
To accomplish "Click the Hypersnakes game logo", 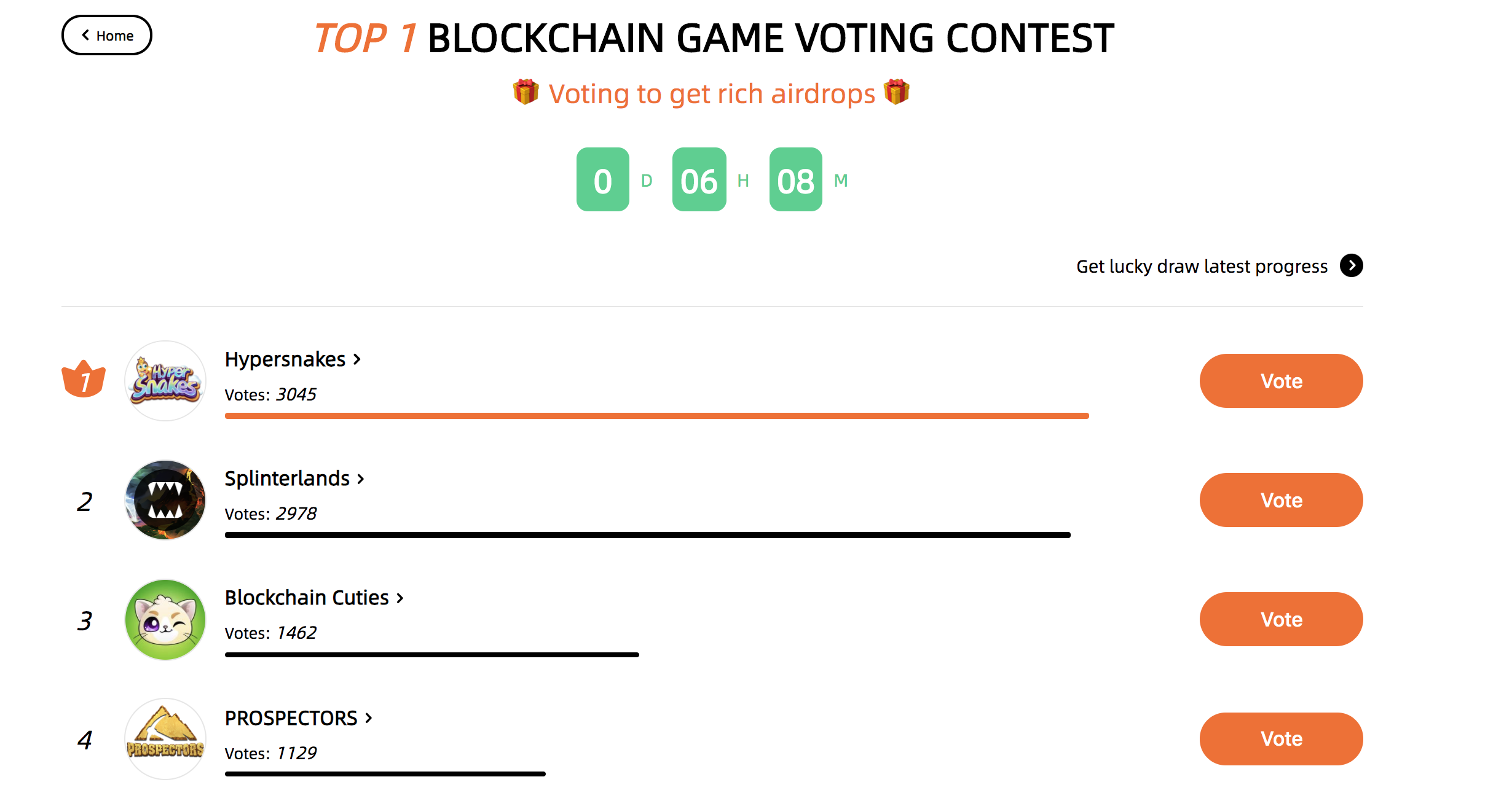I will click(x=165, y=381).
